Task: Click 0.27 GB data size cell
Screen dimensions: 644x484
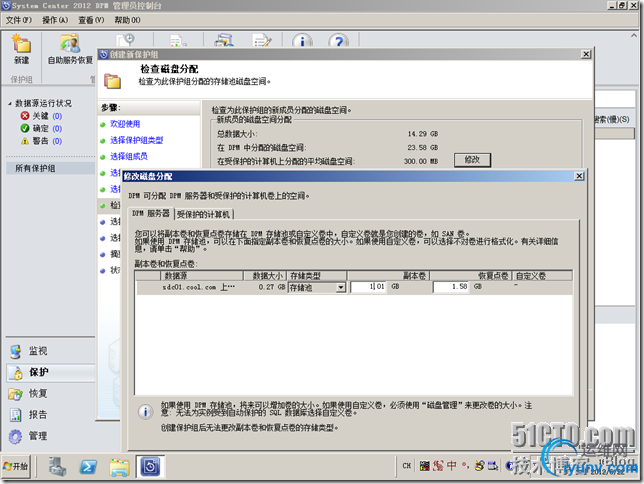Action: (271, 287)
